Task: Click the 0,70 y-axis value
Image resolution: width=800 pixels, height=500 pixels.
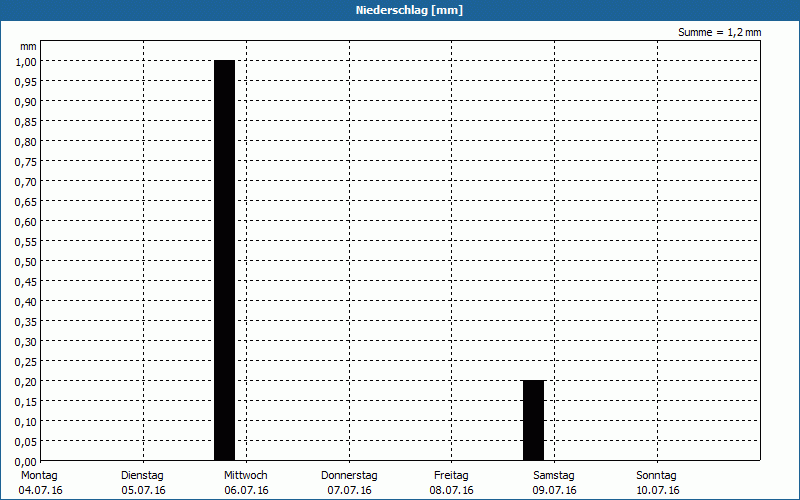Action: click(x=26, y=182)
